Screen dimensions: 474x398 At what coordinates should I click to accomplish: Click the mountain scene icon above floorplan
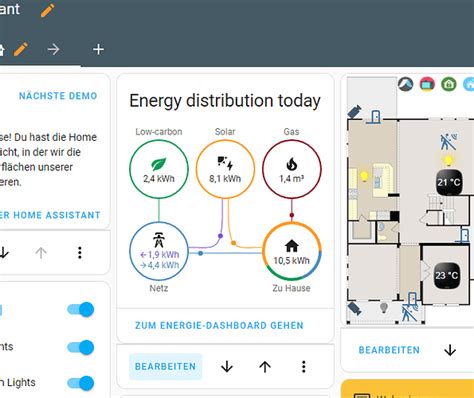click(x=406, y=84)
